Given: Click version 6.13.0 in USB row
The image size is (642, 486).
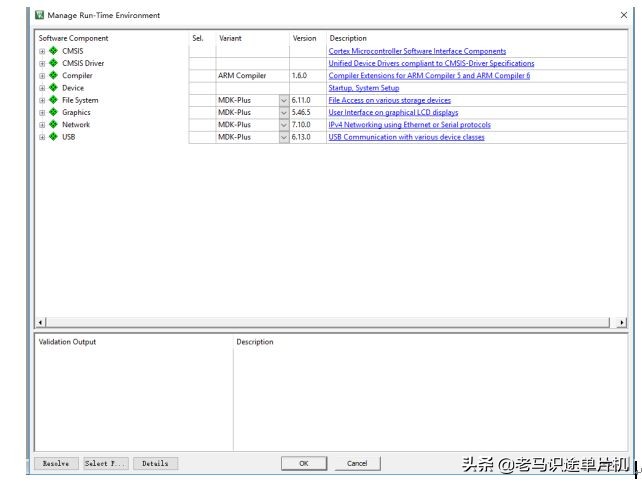Looking at the screenshot, I should click(x=301, y=137).
